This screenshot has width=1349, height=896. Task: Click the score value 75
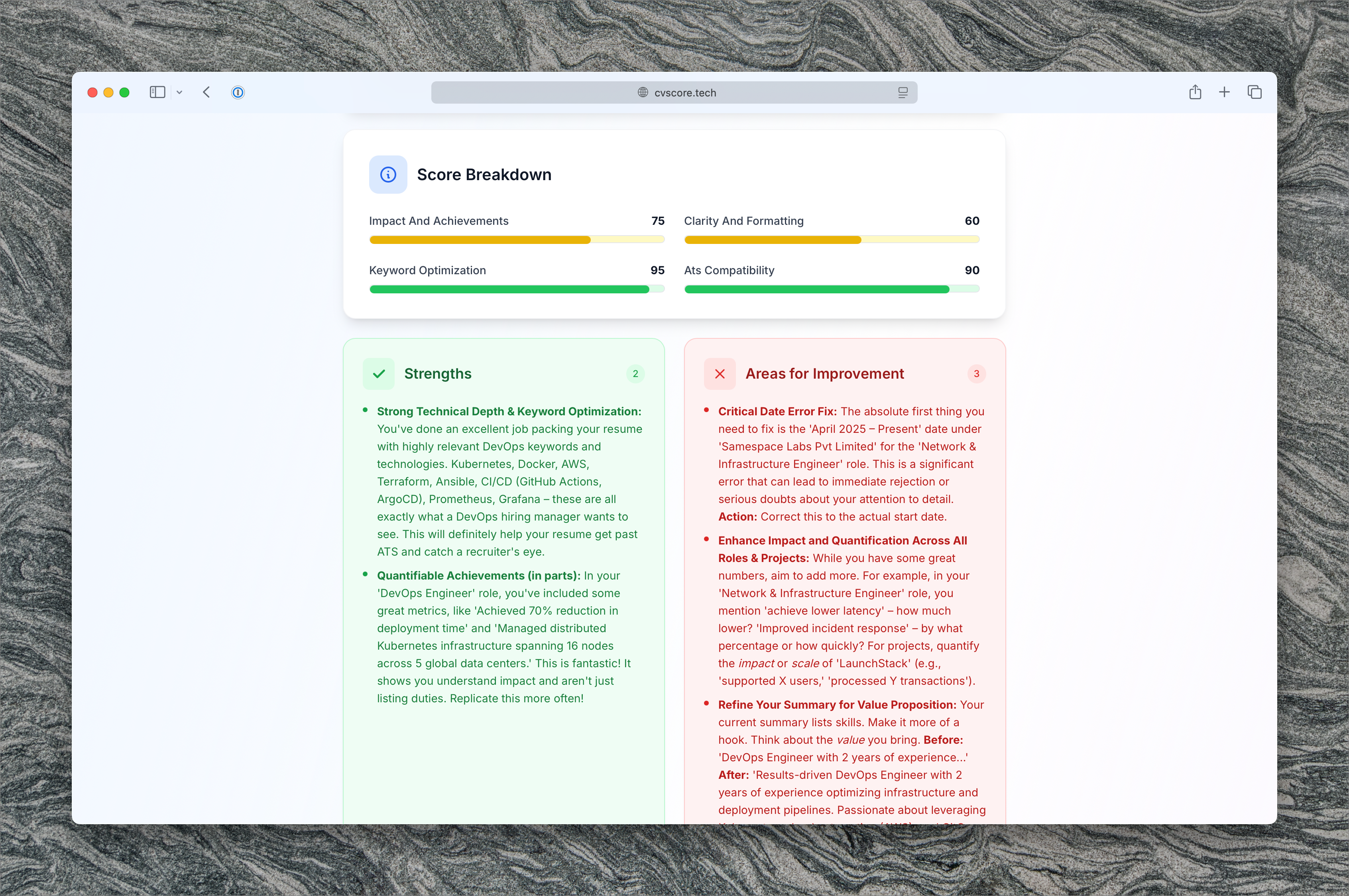tap(658, 221)
